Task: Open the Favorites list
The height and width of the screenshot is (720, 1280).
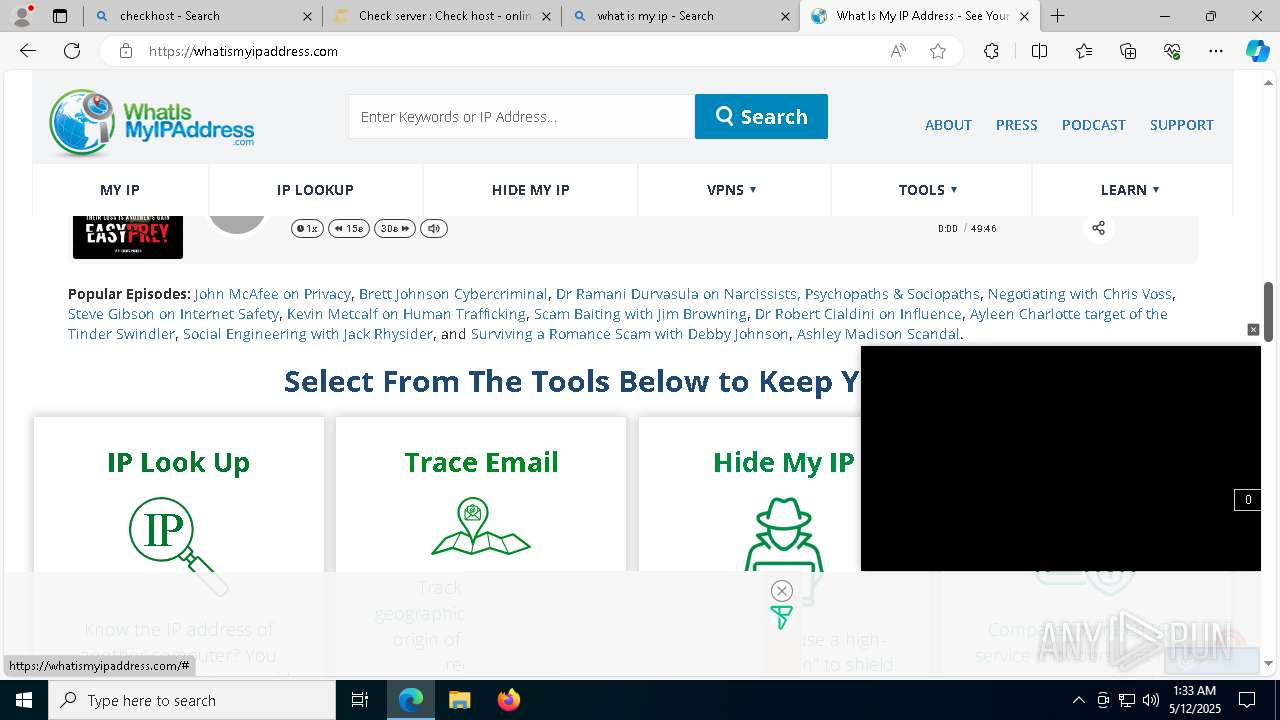Action: coord(1084,51)
